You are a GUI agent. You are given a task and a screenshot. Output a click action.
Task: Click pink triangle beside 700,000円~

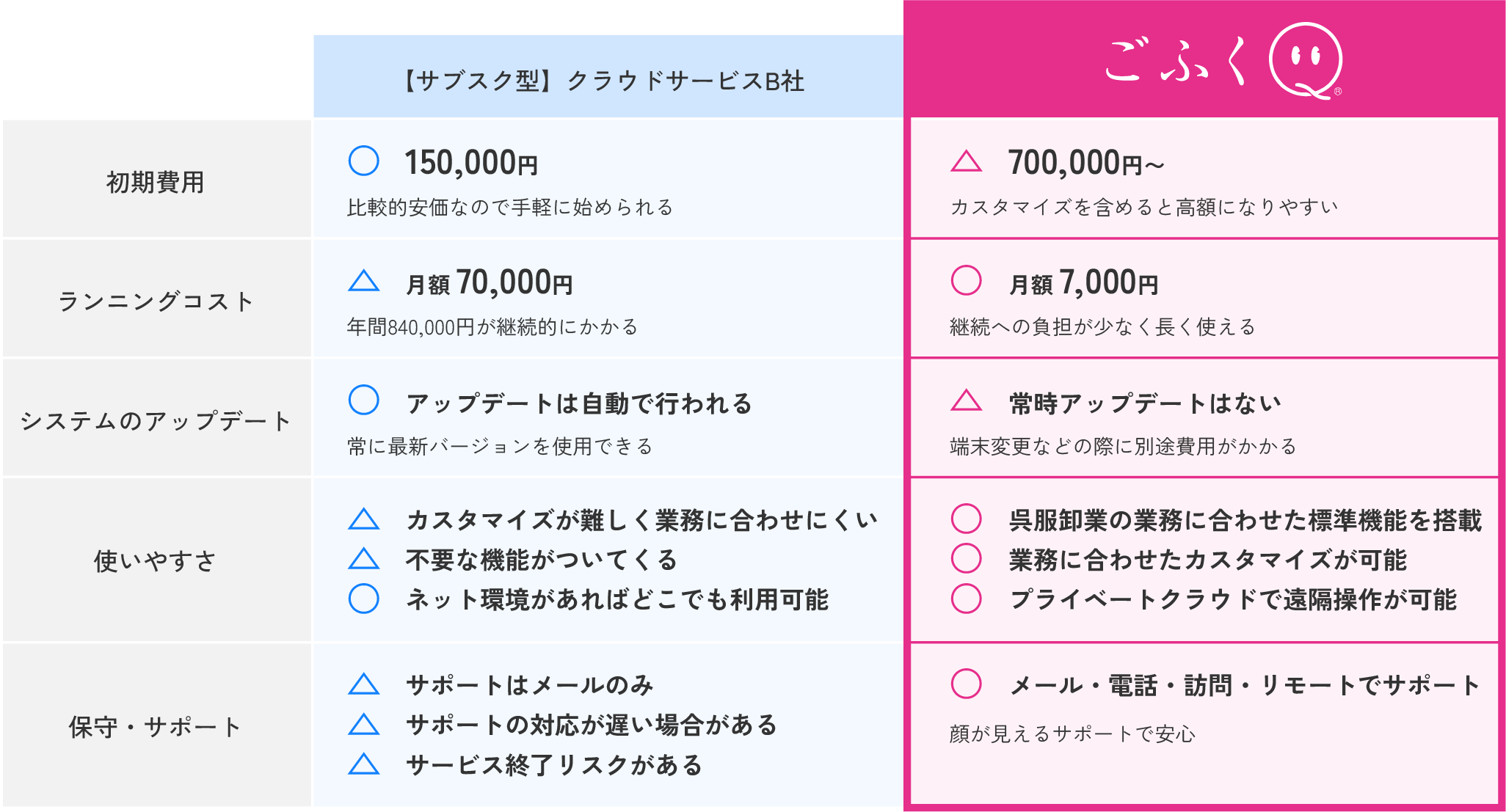pyautogui.click(x=966, y=161)
